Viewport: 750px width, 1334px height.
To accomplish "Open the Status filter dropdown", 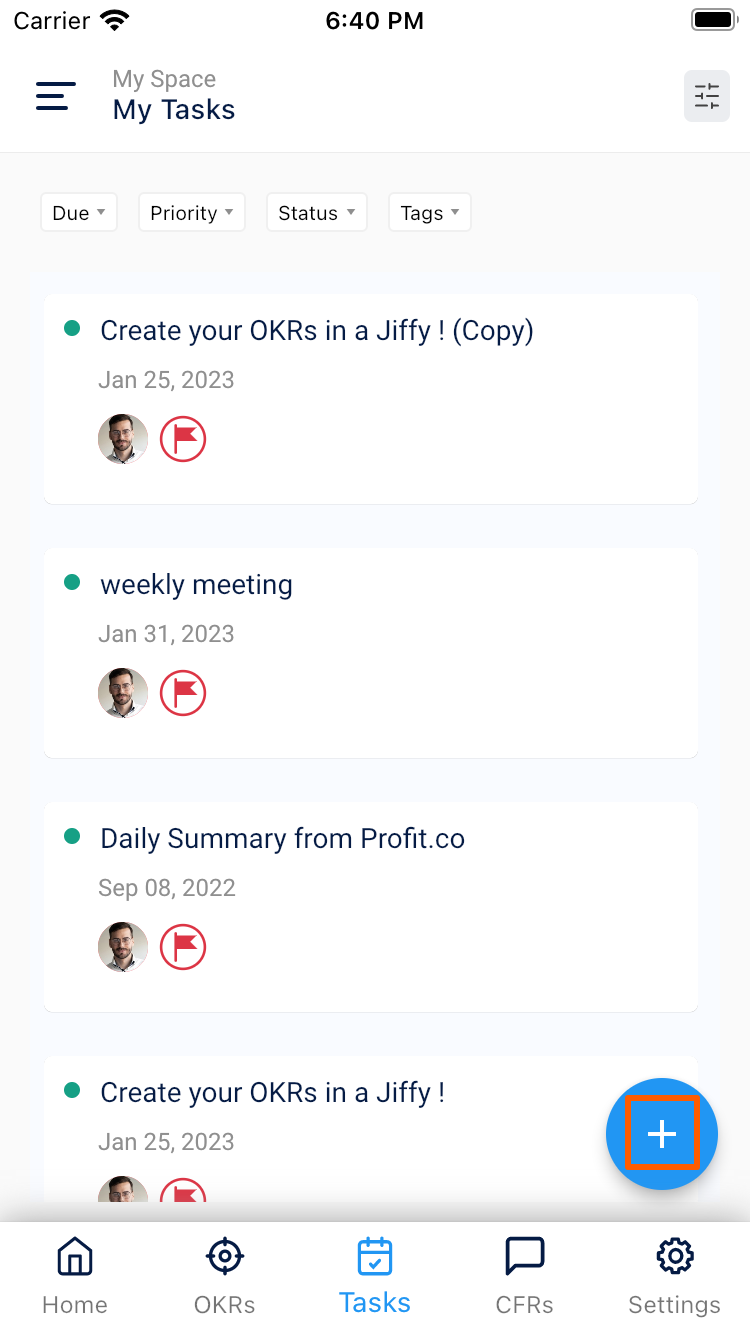I will point(316,212).
